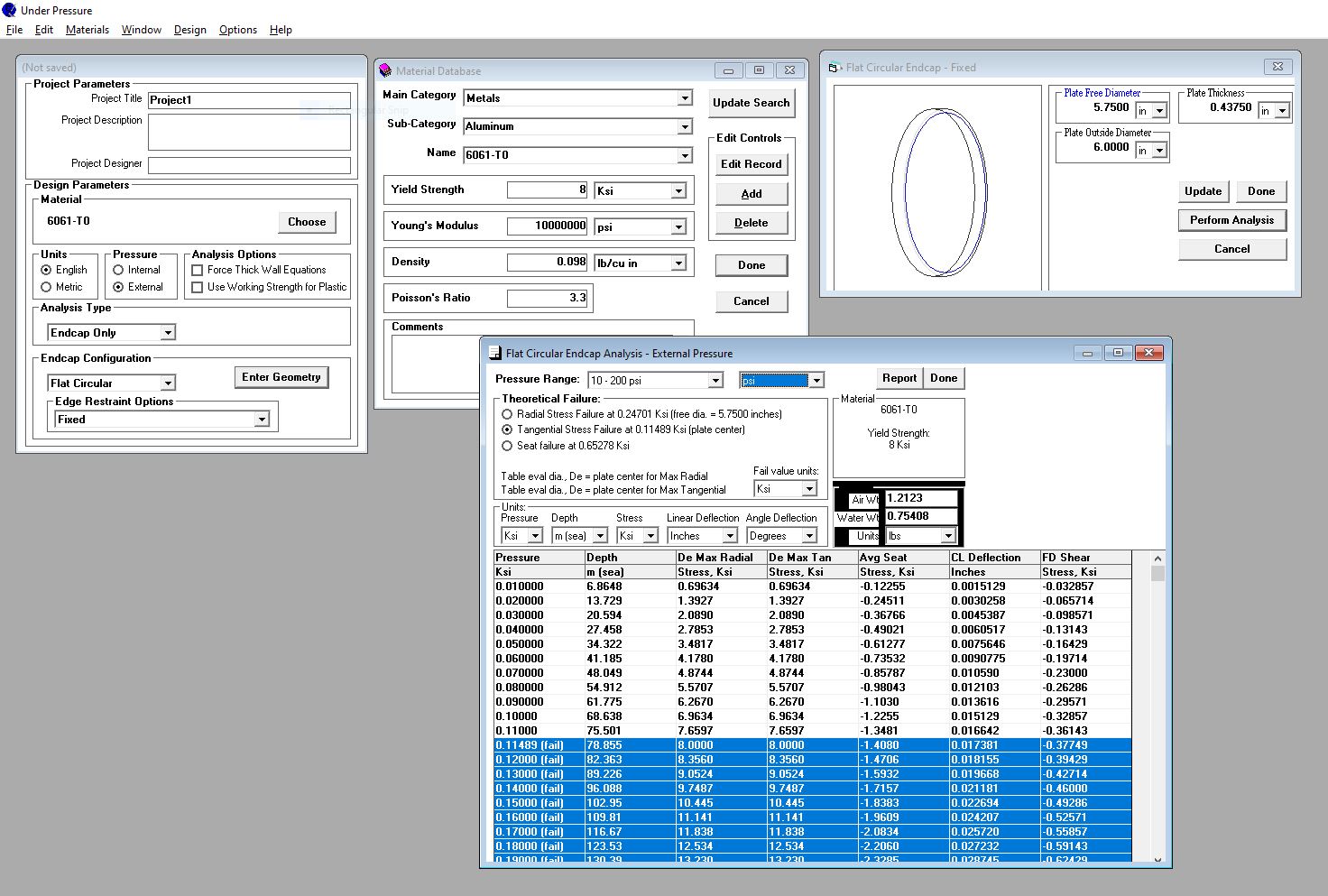Select Tangential Stress Failure option
1328x896 pixels.
[x=507, y=430]
